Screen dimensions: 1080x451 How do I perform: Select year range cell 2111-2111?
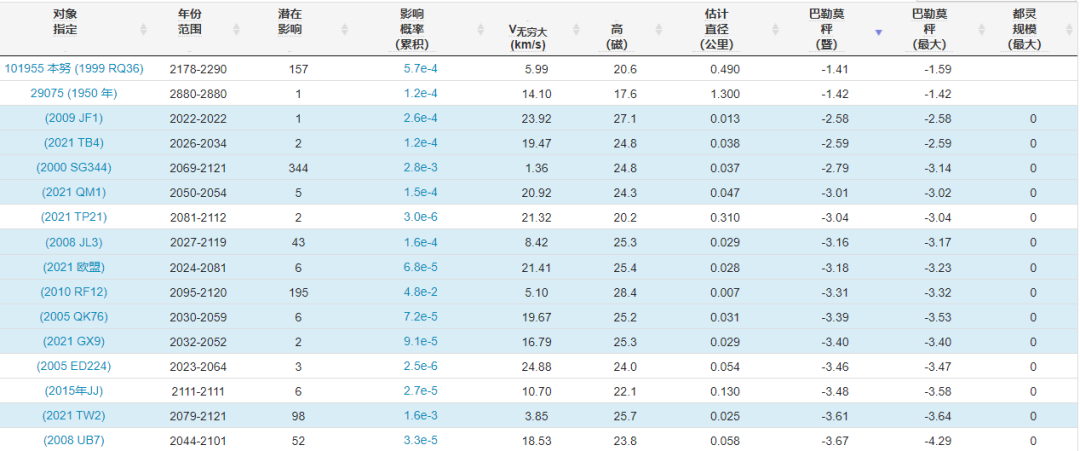(x=198, y=391)
